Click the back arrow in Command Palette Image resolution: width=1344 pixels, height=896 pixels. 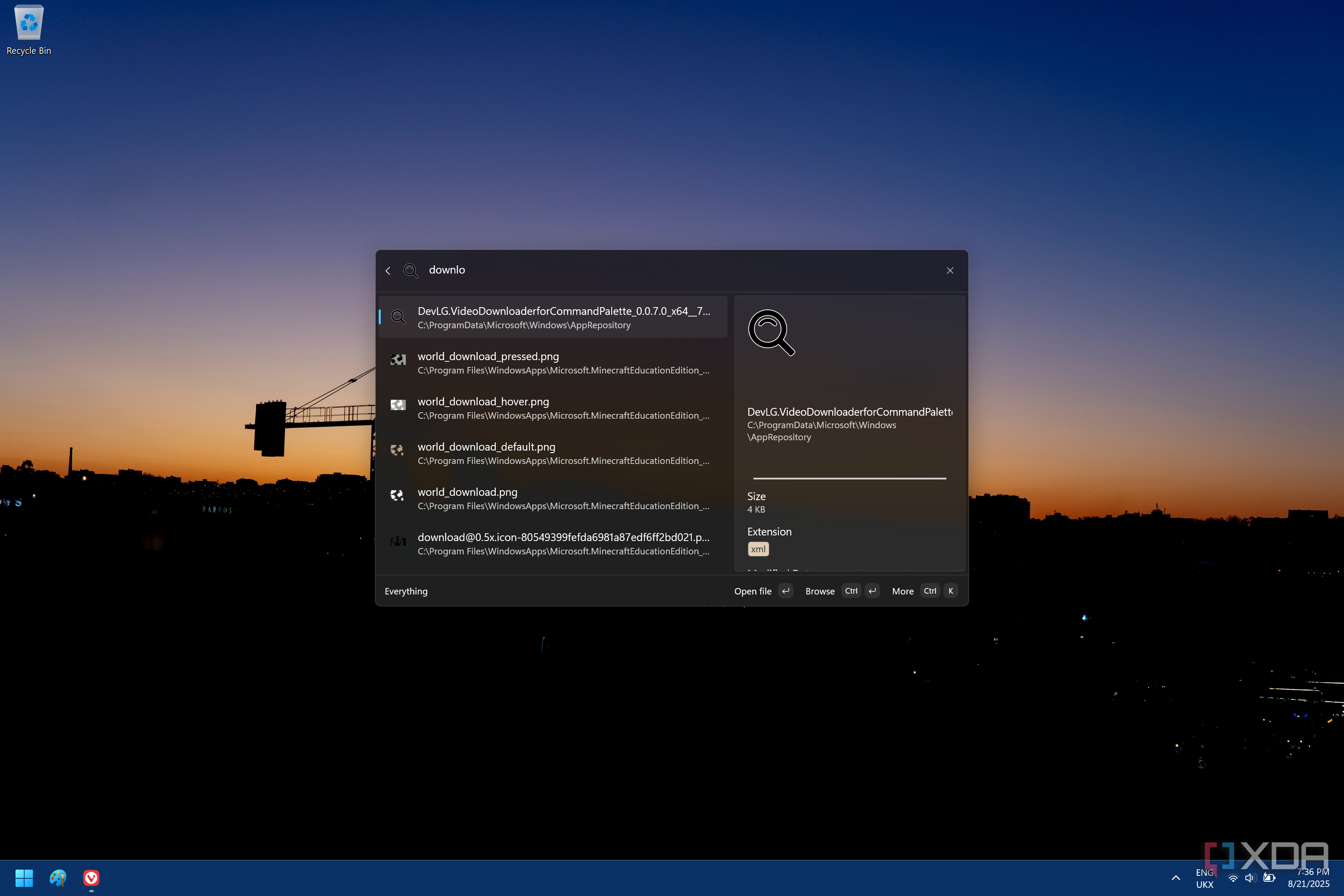coord(388,270)
